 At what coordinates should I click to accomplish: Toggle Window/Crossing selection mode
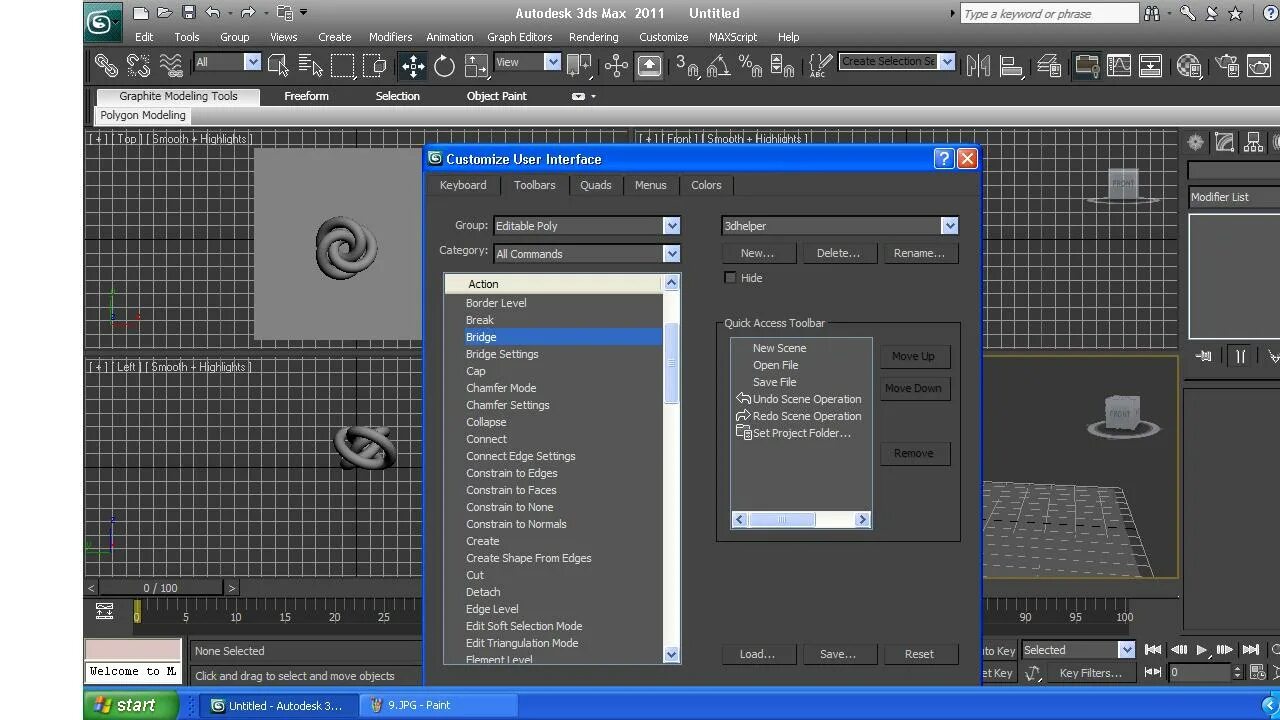(376, 66)
